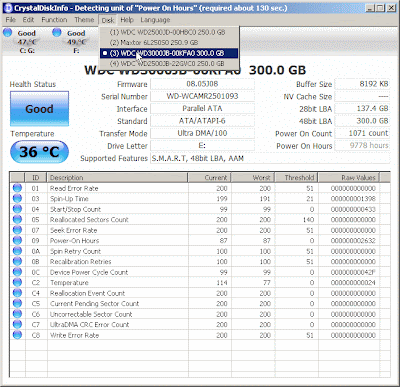This screenshot has width=400, height=387.
Task: Click status orb for UltraDMA CRC Error Count
Action: (x=17, y=324)
